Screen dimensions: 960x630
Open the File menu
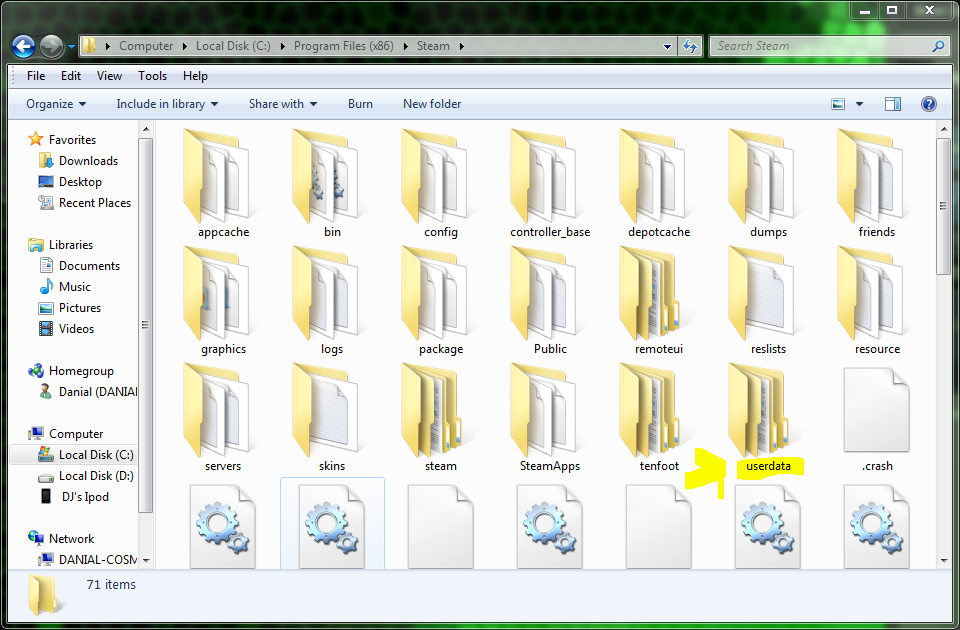click(x=36, y=76)
